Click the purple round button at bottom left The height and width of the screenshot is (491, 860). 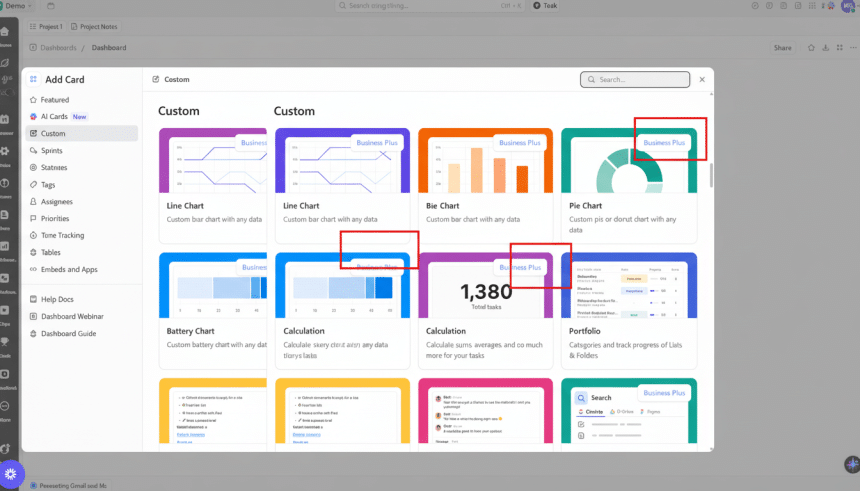pyautogui.click(x=11, y=474)
